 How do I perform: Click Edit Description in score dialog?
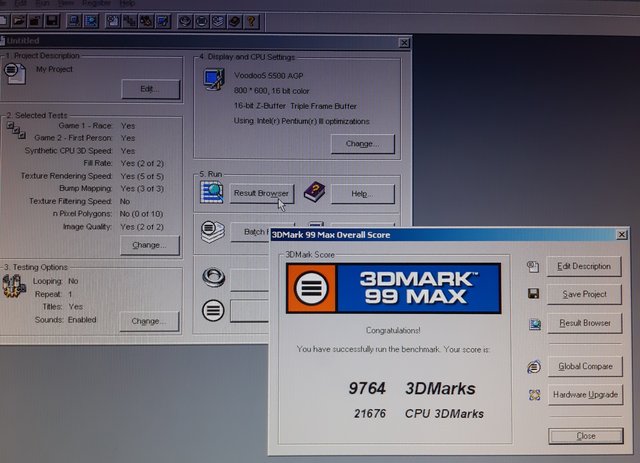tap(584, 267)
